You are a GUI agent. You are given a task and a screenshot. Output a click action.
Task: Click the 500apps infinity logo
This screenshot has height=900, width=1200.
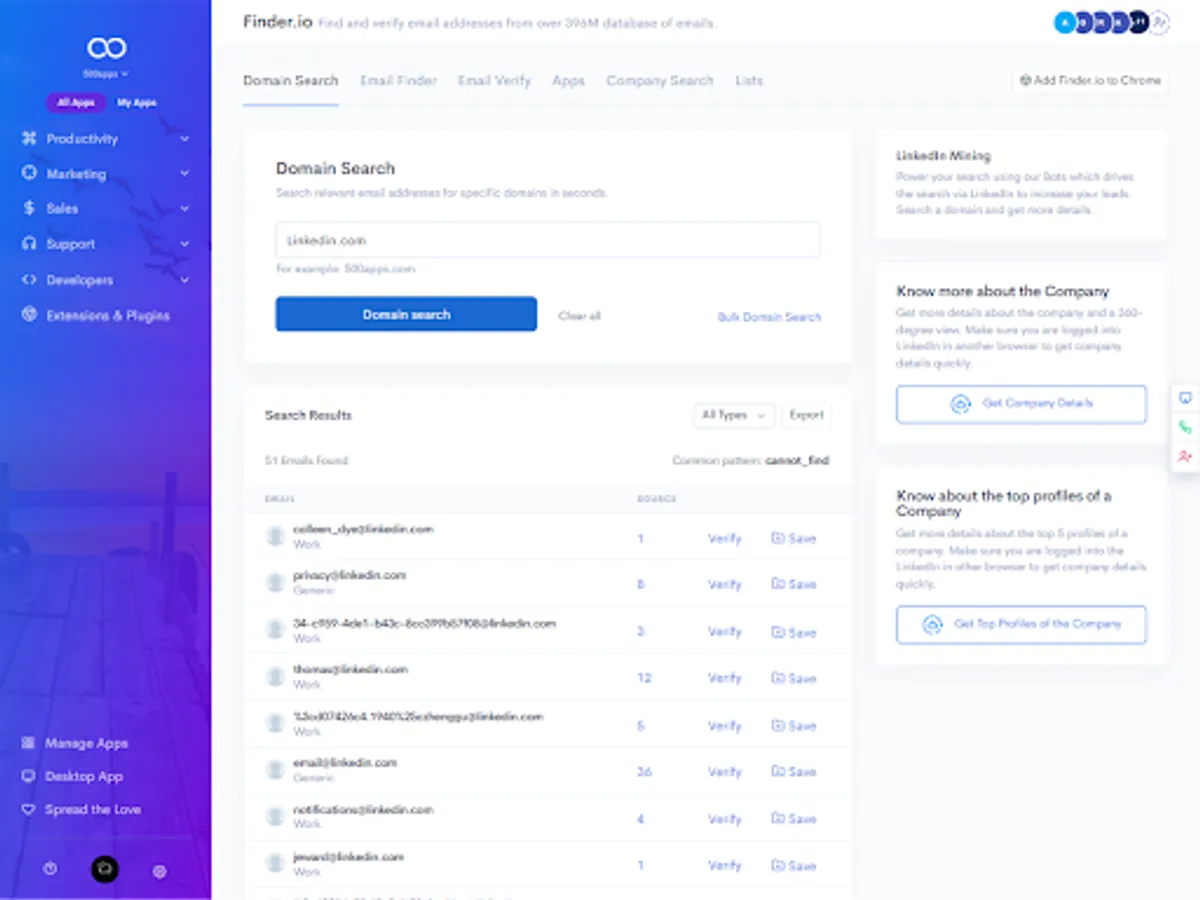tap(106, 48)
